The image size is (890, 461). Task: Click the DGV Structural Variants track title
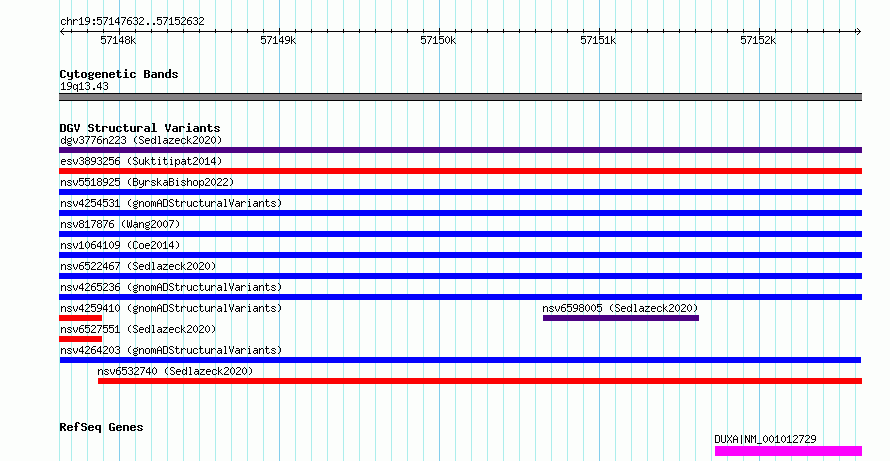140,128
